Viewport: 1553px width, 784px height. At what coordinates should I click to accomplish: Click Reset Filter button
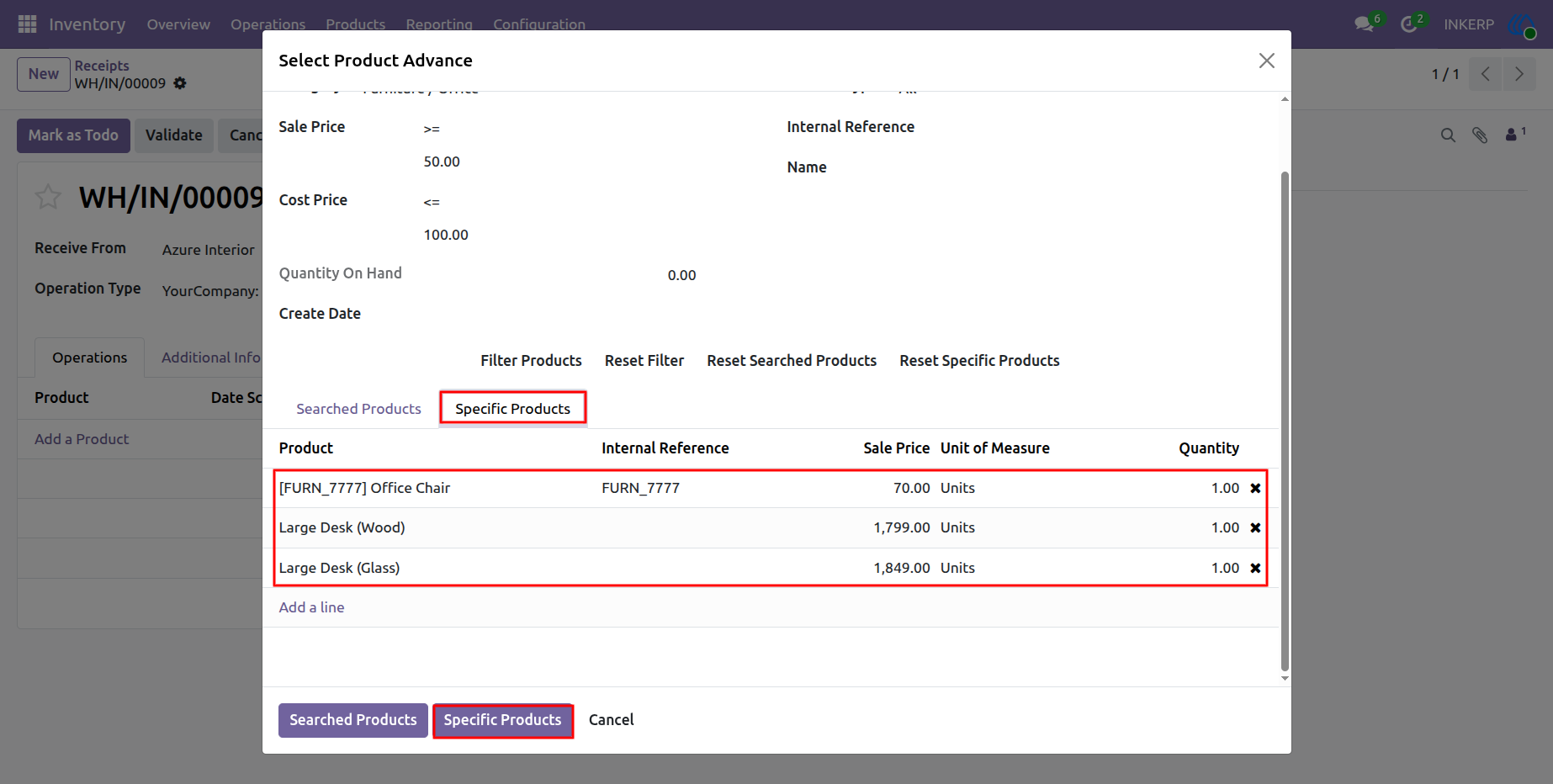(644, 360)
